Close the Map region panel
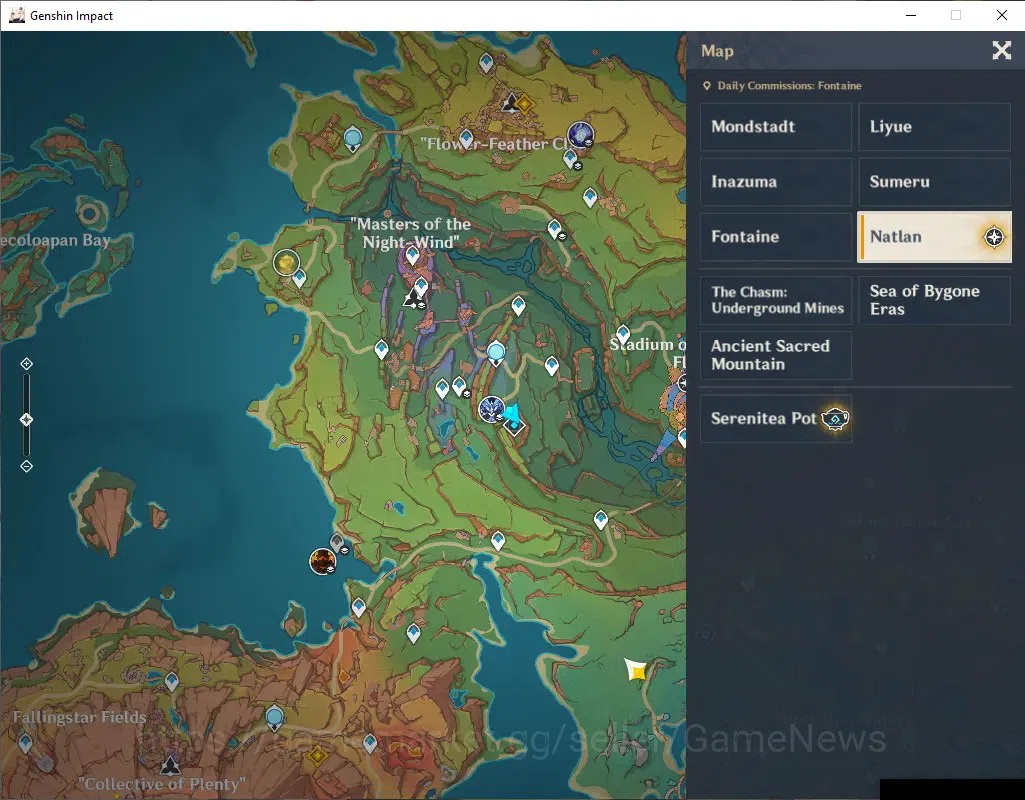The height and width of the screenshot is (800, 1025). tap(1001, 50)
